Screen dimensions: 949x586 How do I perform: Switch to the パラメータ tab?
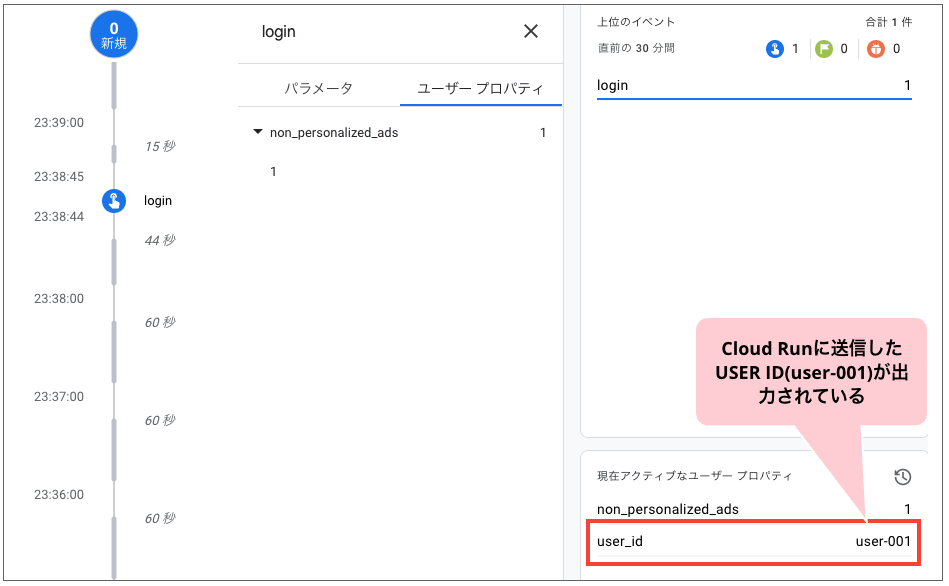pos(321,88)
